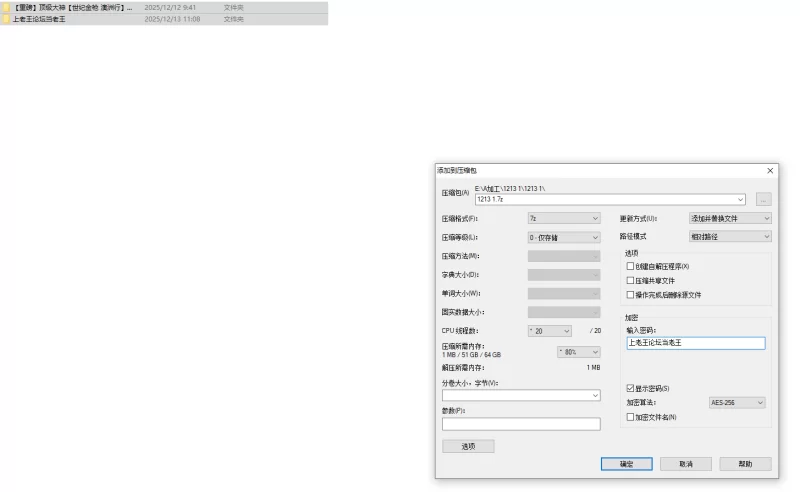The height and width of the screenshot is (492, 800).
Task: Click the disabled 固实数据大小 dropdown
Action: pyautogui.click(x=564, y=312)
